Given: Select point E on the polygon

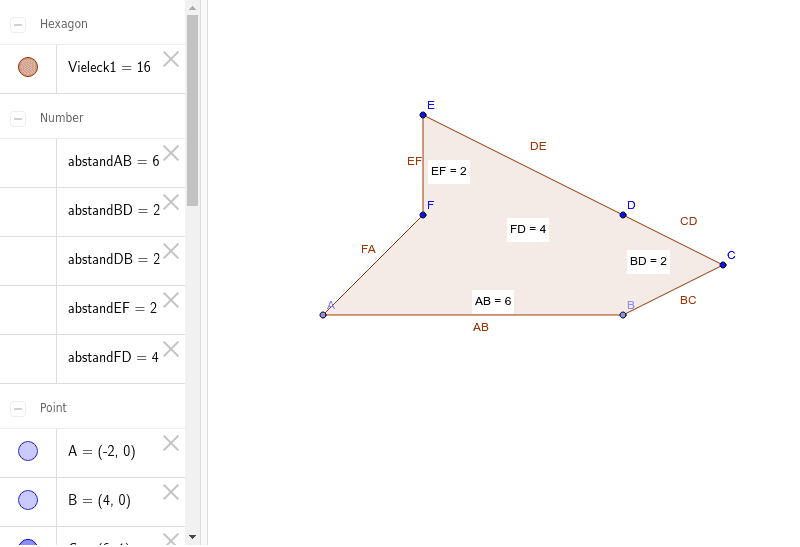Looking at the screenshot, I should [423, 115].
